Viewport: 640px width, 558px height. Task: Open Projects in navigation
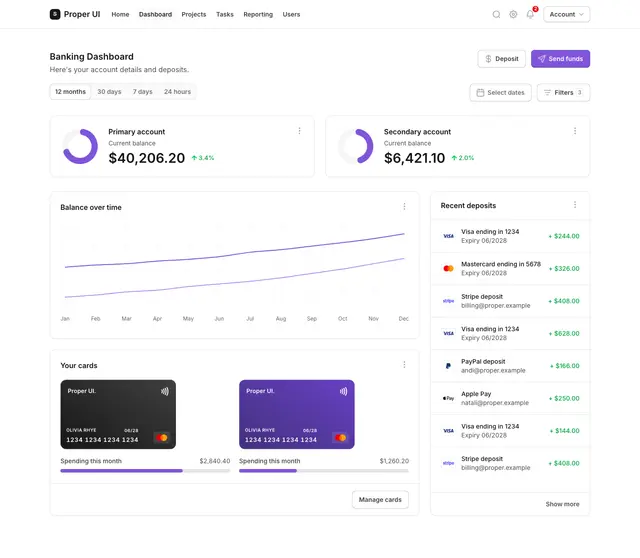tap(193, 14)
